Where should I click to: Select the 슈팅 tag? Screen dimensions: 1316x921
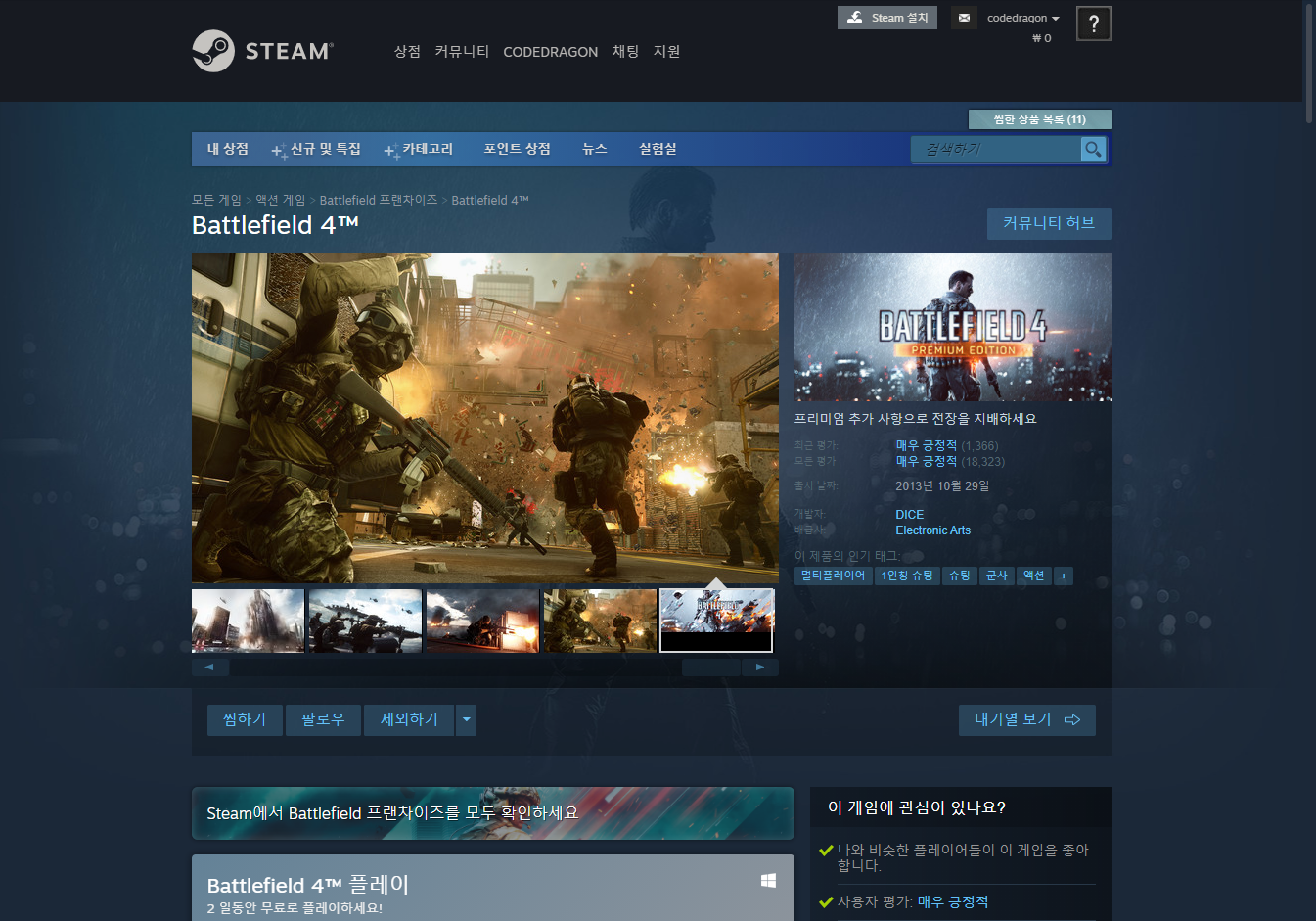tap(960, 576)
